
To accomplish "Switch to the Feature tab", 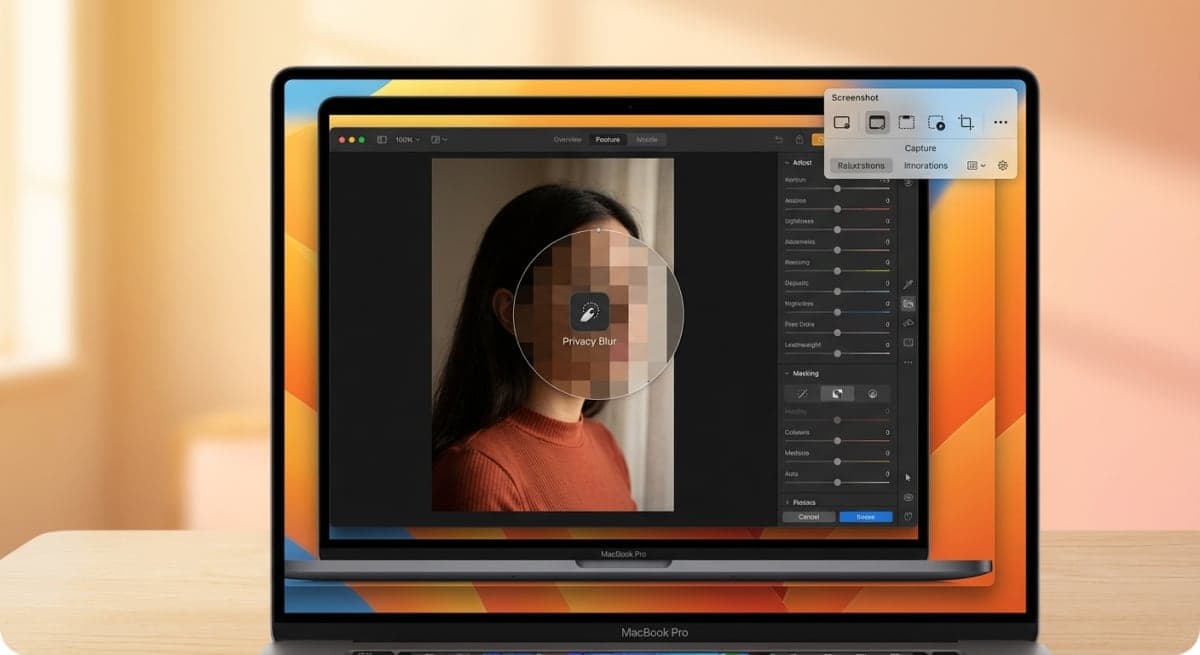I will [608, 139].
